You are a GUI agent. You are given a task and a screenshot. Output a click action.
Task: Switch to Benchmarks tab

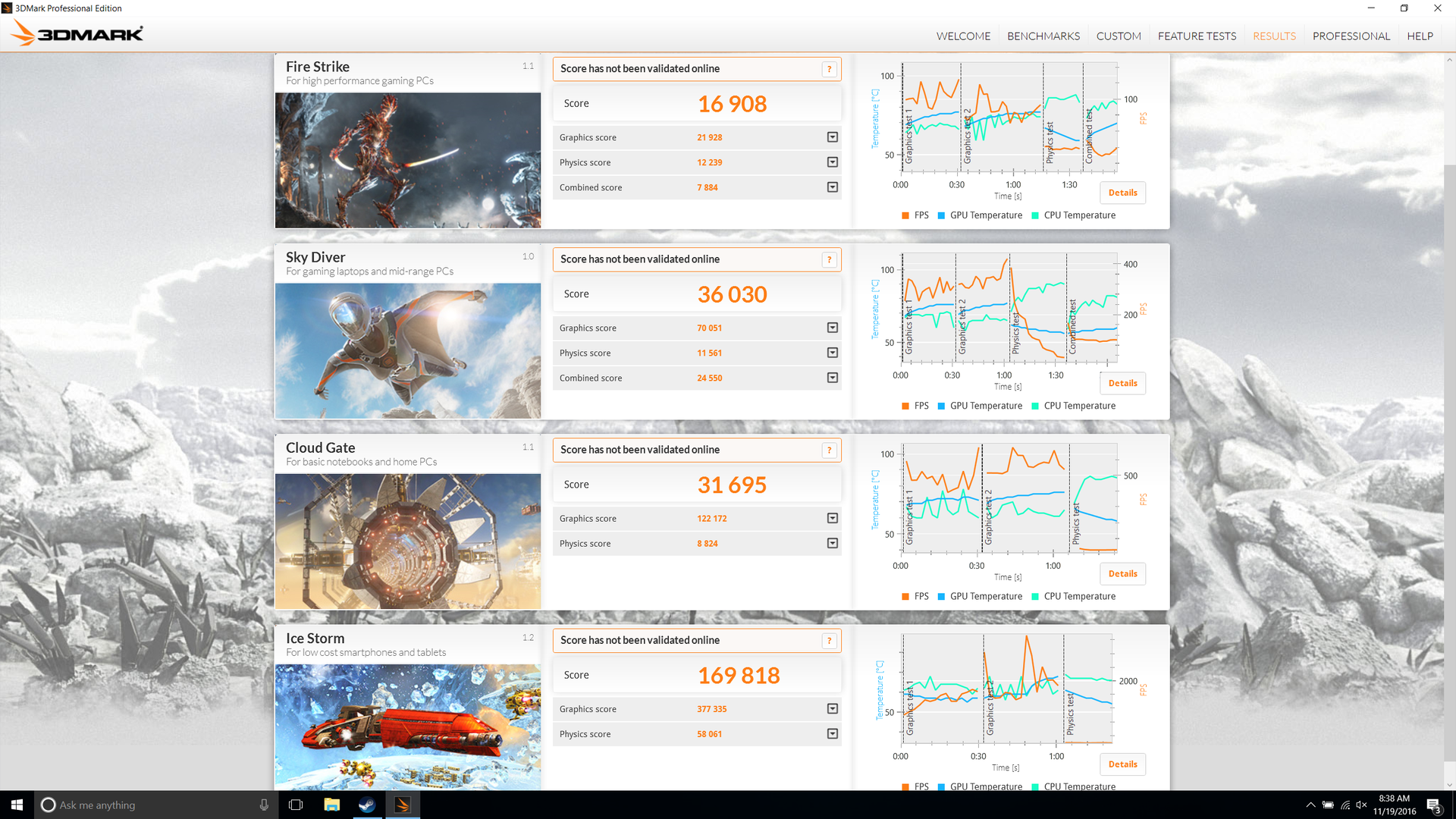pyautogui.click(x=1043, y=36)
